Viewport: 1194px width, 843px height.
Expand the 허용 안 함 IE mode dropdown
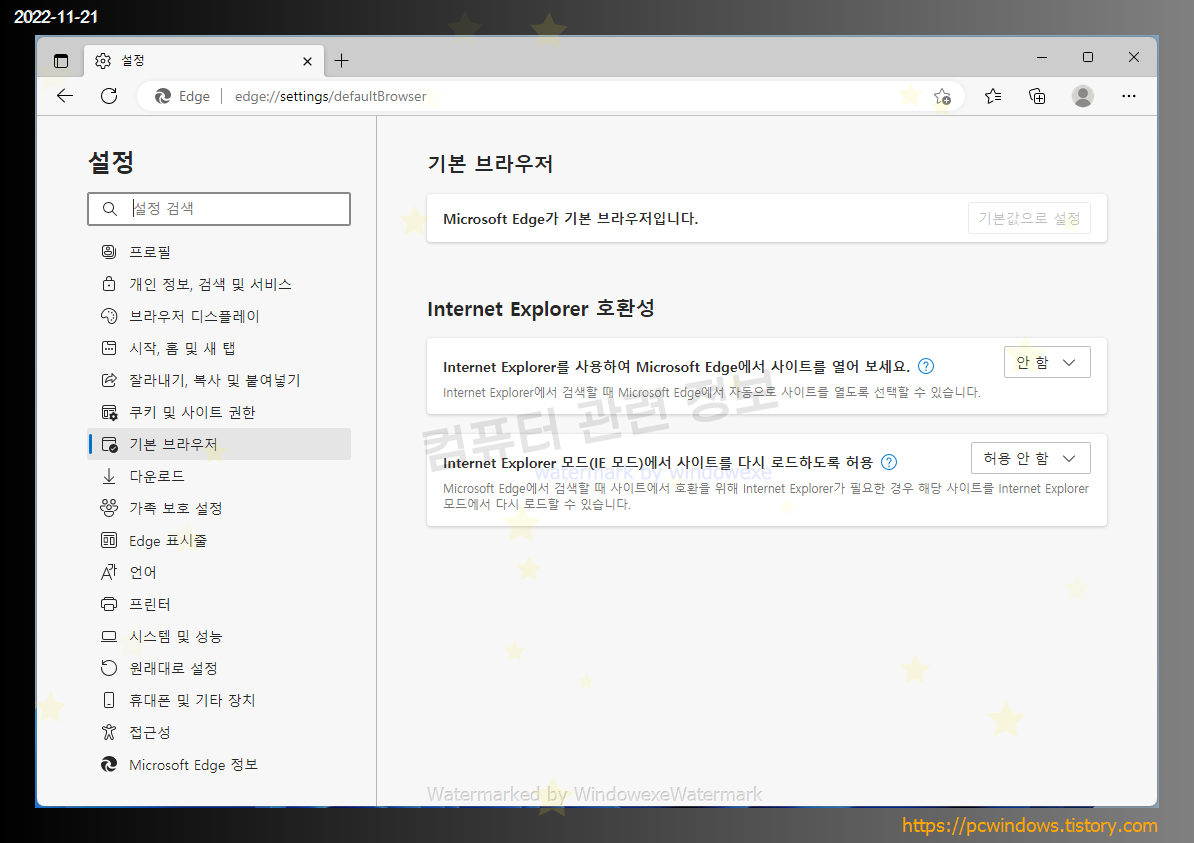pos(1030,458)
